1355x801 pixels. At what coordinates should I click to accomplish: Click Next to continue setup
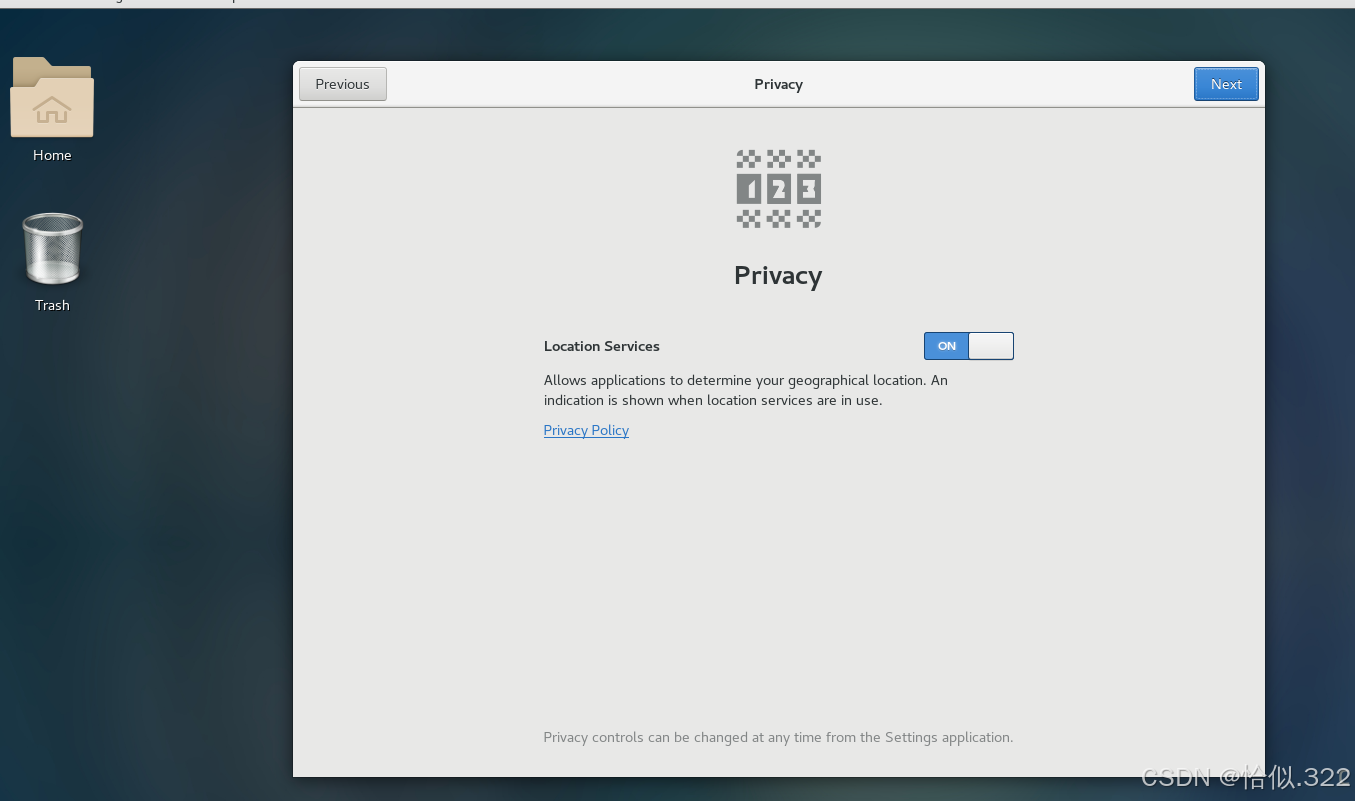pos(1226,84)
